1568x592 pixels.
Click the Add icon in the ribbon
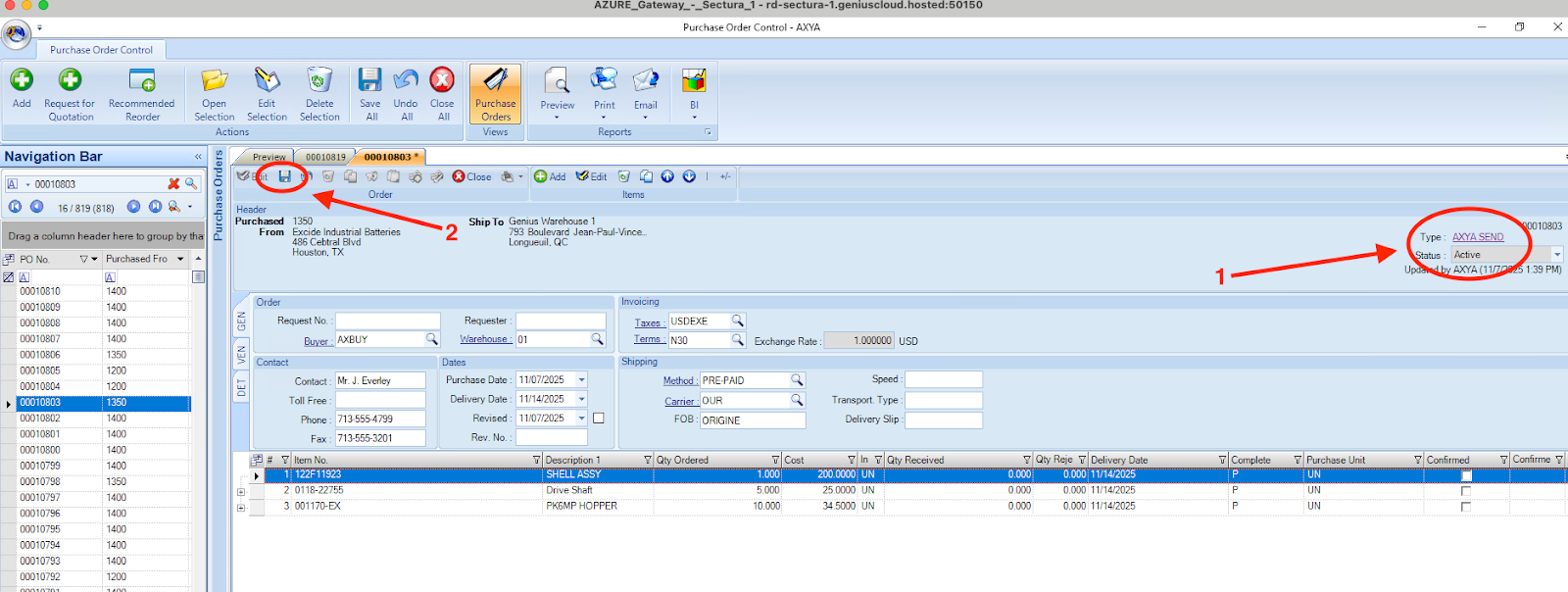point(22,80)
